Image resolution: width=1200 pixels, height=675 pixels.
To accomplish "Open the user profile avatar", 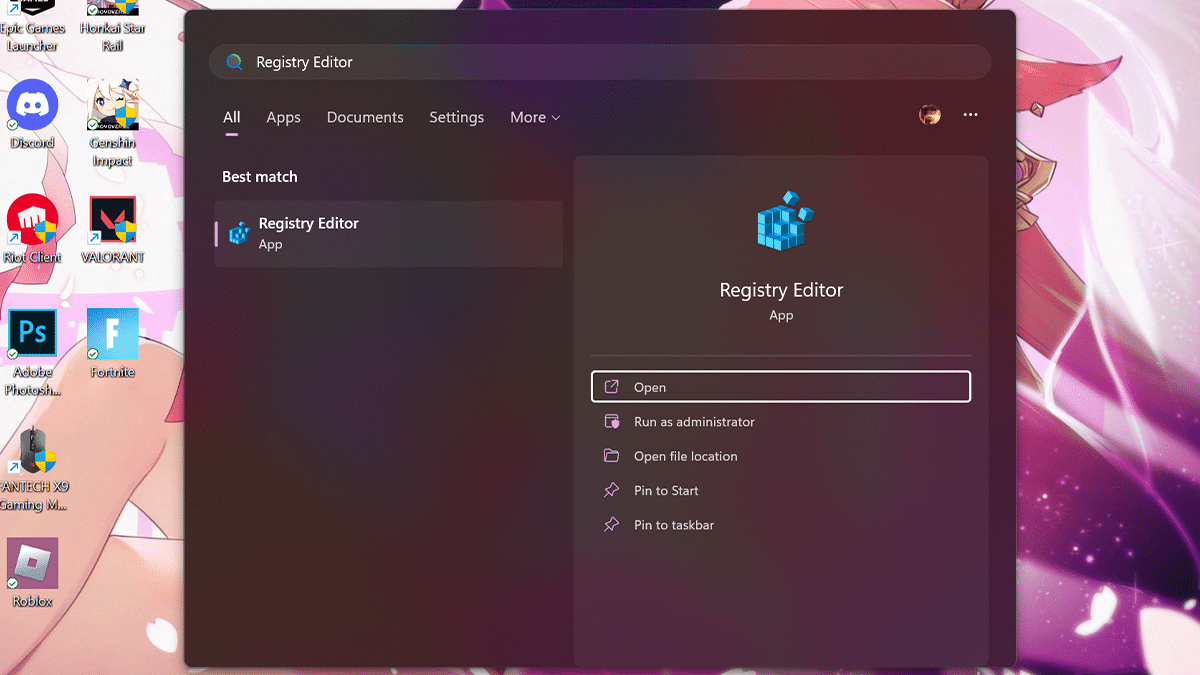I will (930, 115).
